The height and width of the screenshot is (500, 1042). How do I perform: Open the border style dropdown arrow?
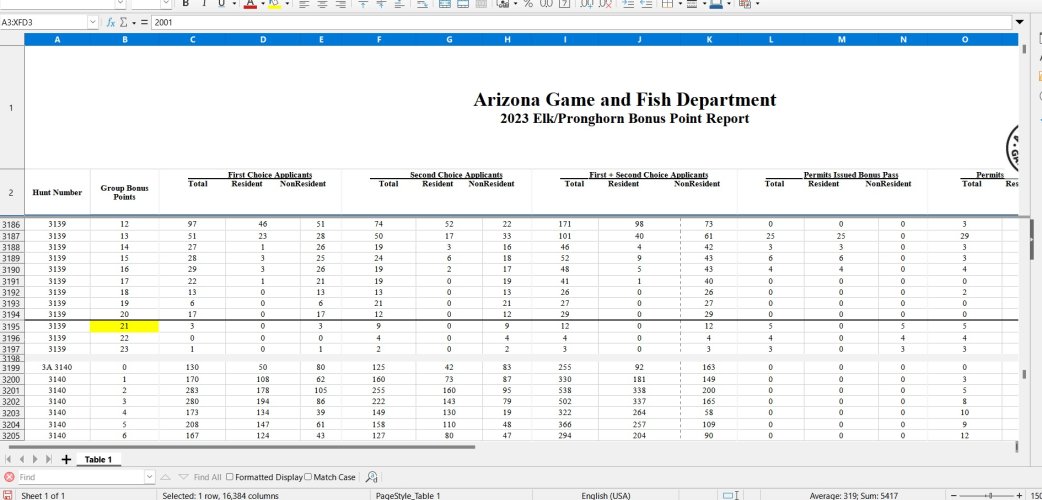(x=704, y=3)
